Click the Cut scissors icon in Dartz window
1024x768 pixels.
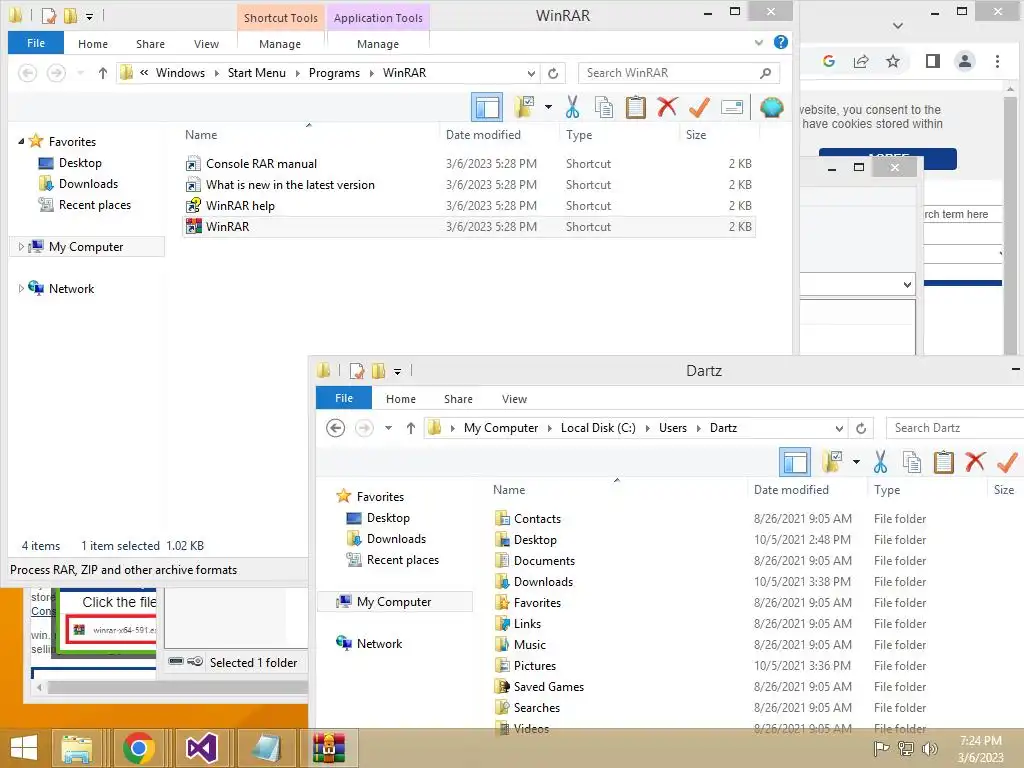(x=880, y=462)
